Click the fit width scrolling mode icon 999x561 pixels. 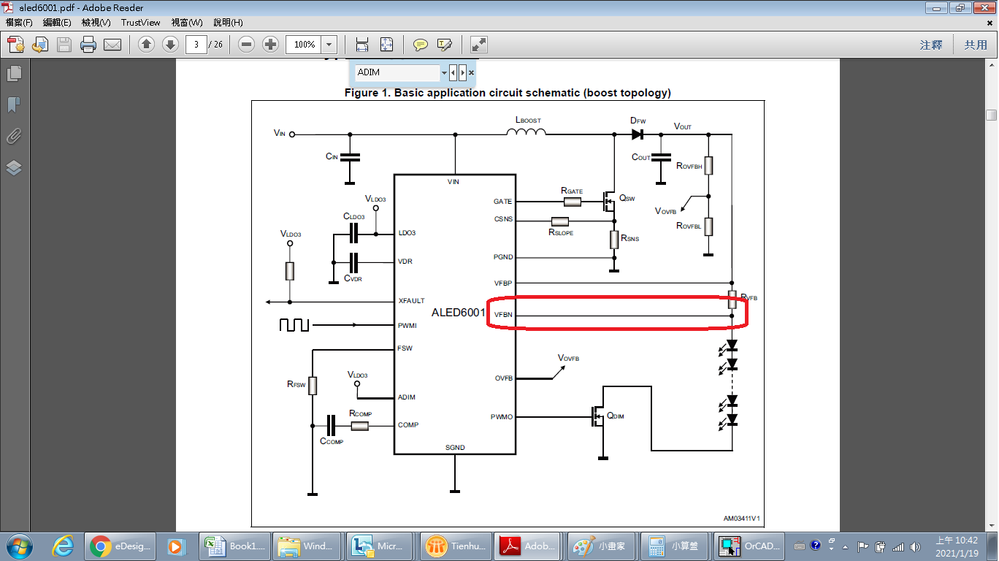[362, 45]
